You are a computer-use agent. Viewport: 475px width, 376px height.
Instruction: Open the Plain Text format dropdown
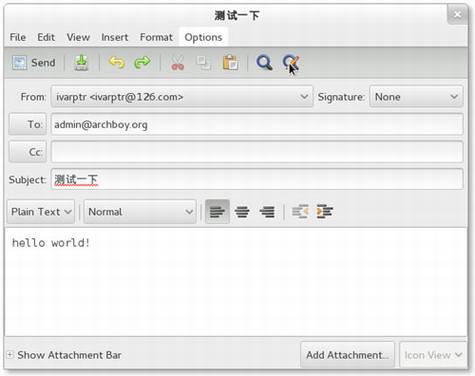pyautogui.click(x=41, y=212)
